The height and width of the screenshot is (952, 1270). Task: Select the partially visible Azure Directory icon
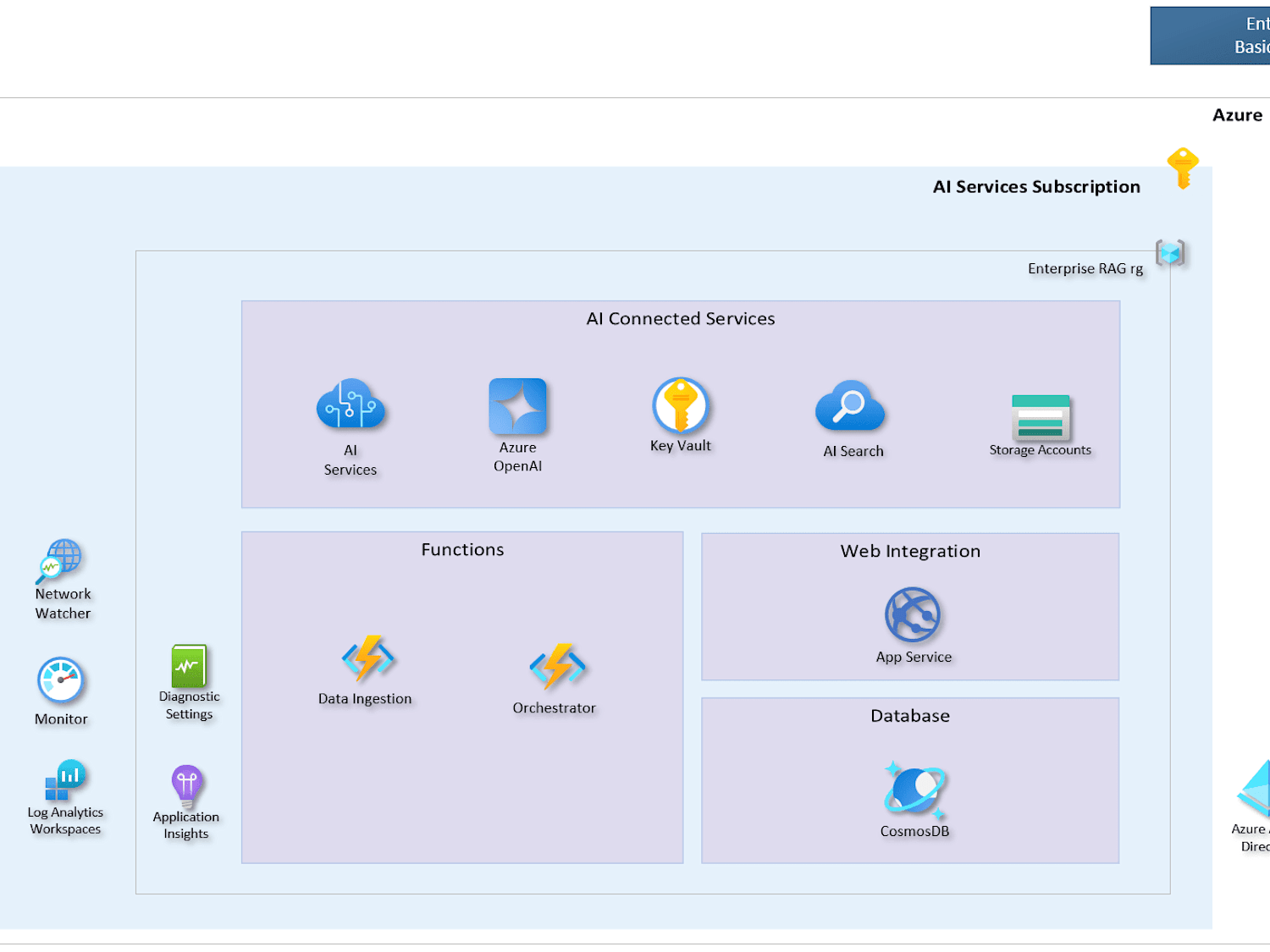[1254, 789]
